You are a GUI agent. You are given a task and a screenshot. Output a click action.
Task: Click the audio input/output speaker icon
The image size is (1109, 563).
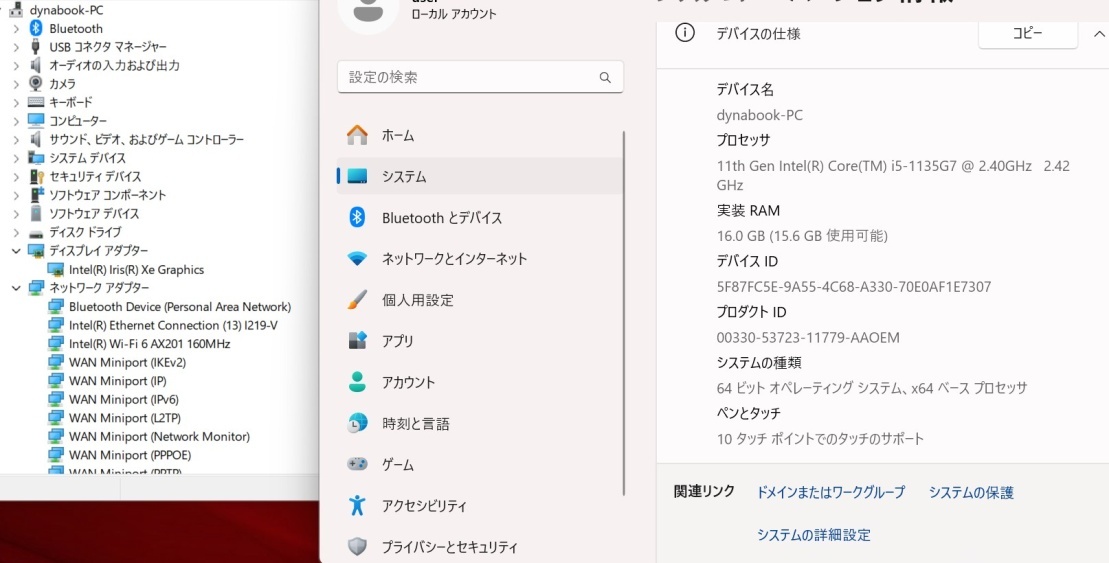35,65
